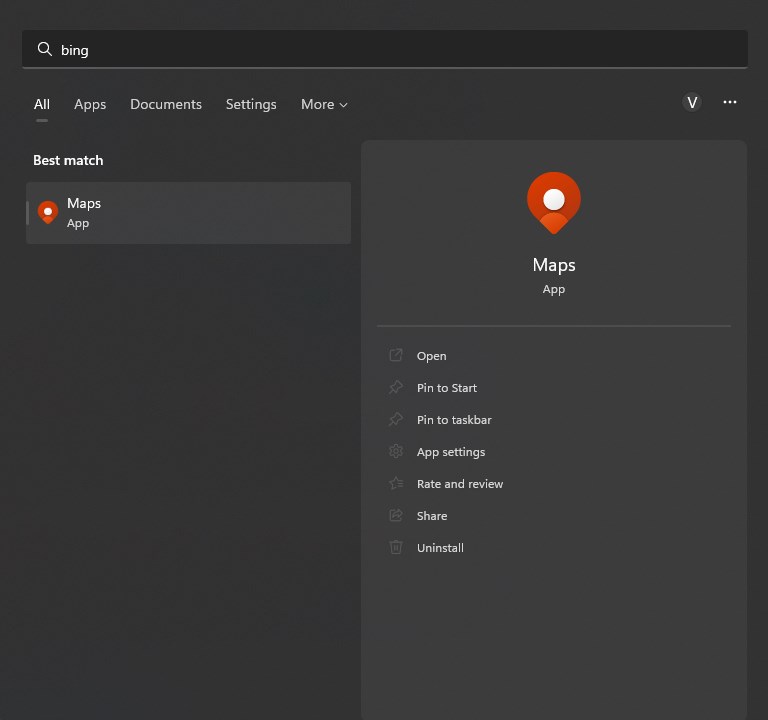Filter results by the Settings tab

pyautogui.click(x=251, y=104)
